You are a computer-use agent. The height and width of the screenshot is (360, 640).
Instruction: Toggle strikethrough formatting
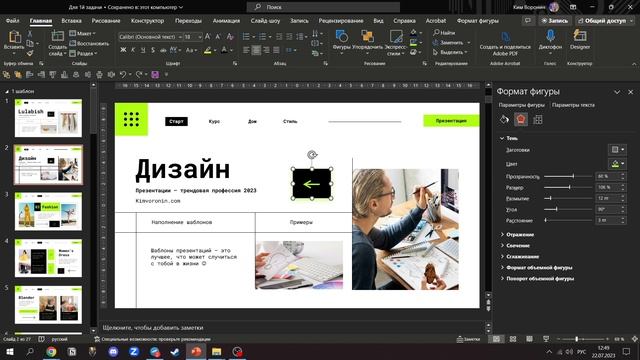(x=163, y=50)
